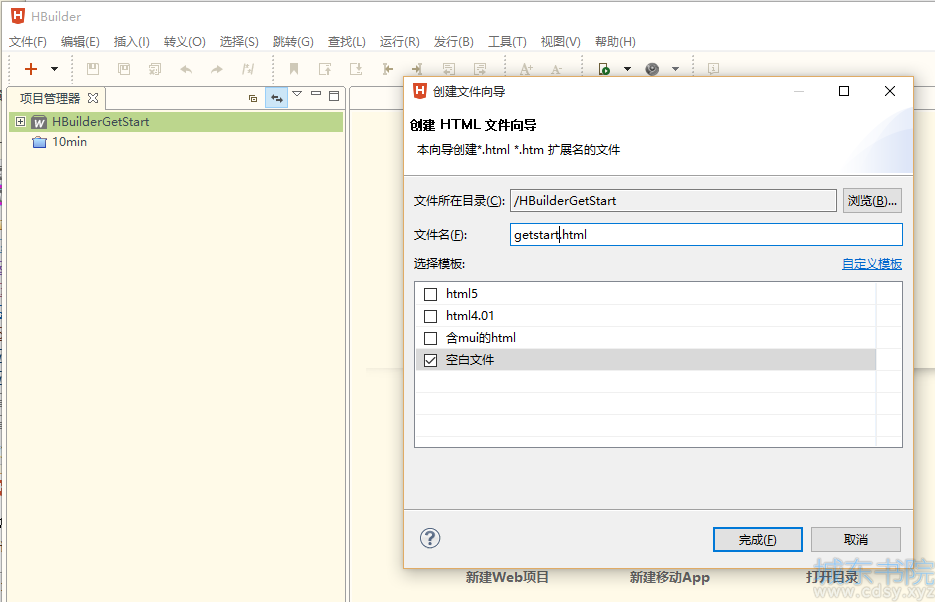This screenshot has width=935, height=602.
Task: Click the back navigation arrow icon
Action: [388, 69]
